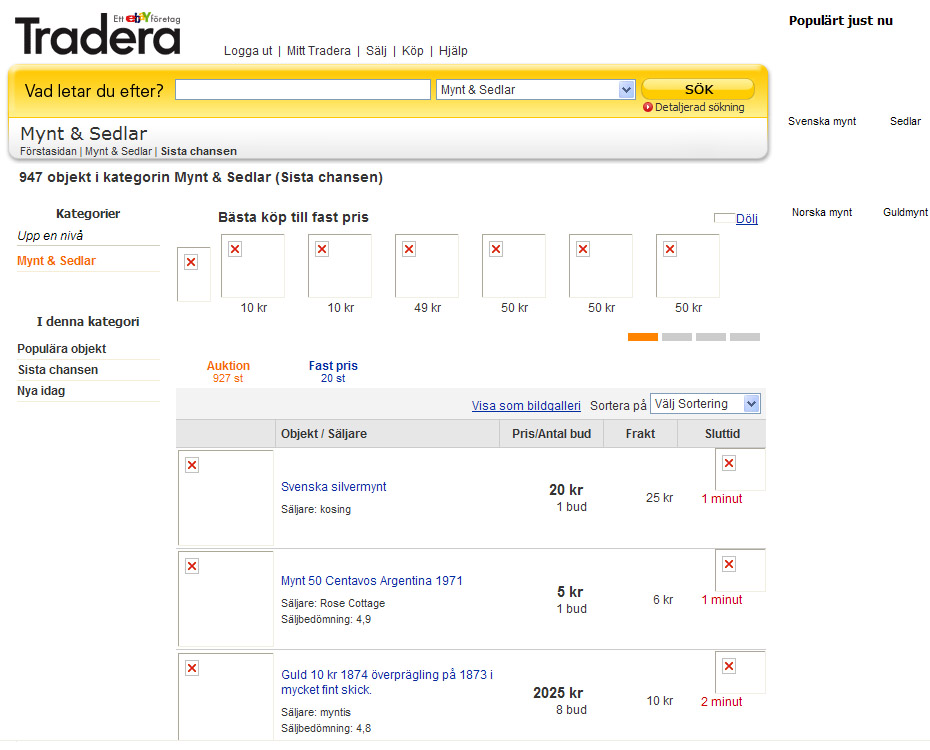Click Säljare: Rose Cottage text
This screenshot has width=930, height=750.
point(333,603)
